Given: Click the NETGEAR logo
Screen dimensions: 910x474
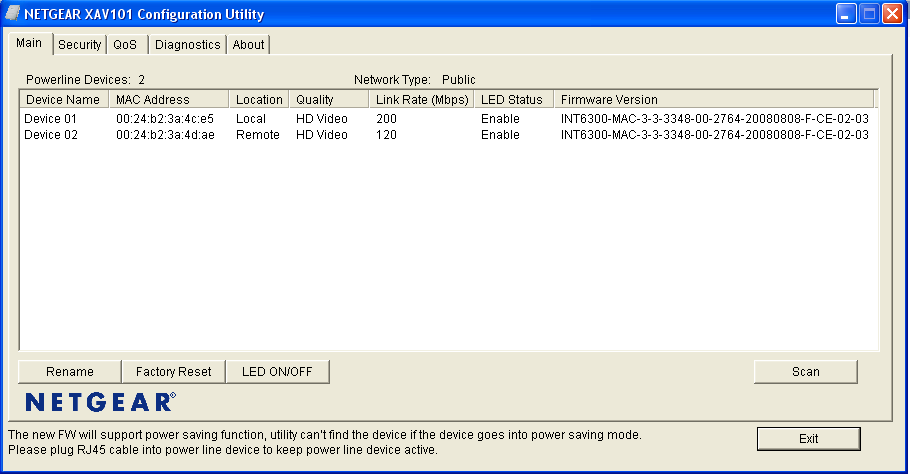Looking at the screenshot, I should (x=100, y=402).
